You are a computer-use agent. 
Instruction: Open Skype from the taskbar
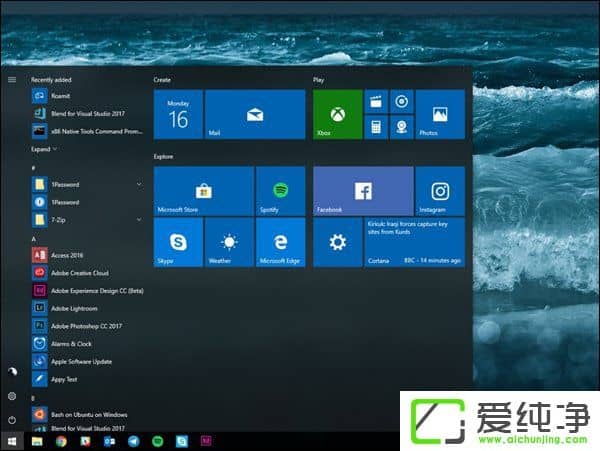tap(182, 441)
